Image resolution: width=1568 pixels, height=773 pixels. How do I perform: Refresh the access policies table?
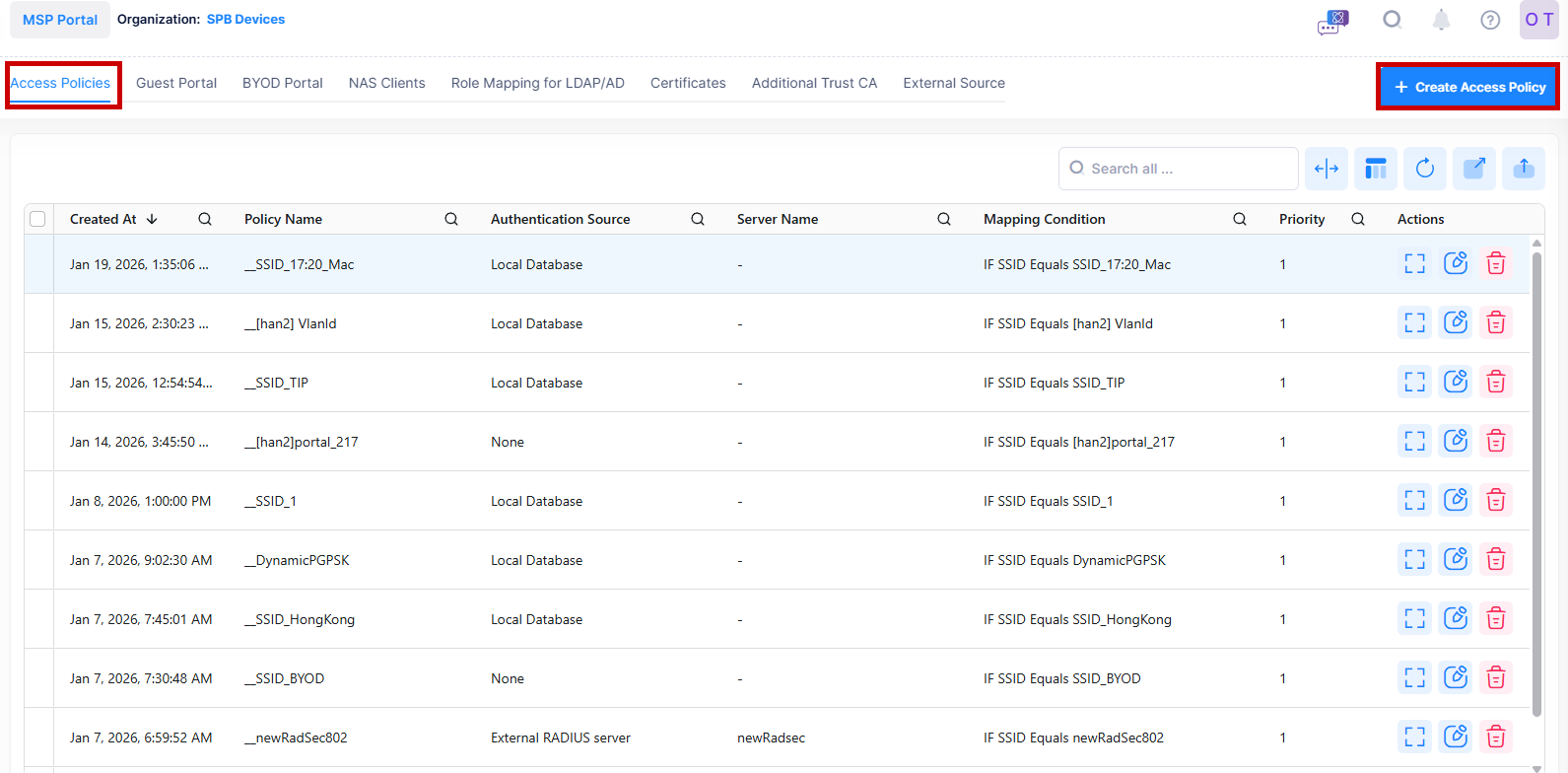tap(1425, 169)
